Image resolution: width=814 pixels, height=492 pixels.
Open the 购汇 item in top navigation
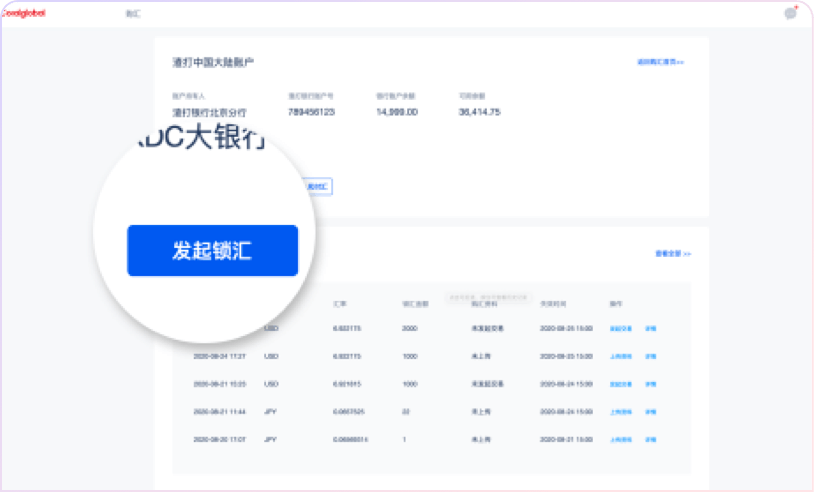point(133,13)
